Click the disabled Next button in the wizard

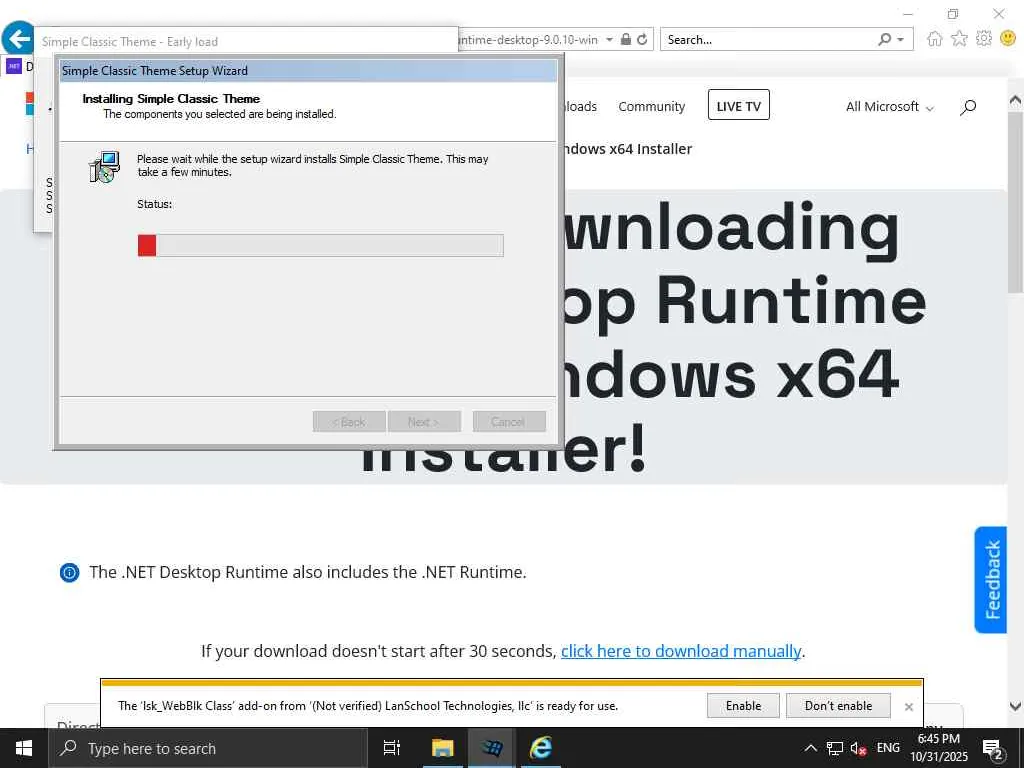coord(424,422)
